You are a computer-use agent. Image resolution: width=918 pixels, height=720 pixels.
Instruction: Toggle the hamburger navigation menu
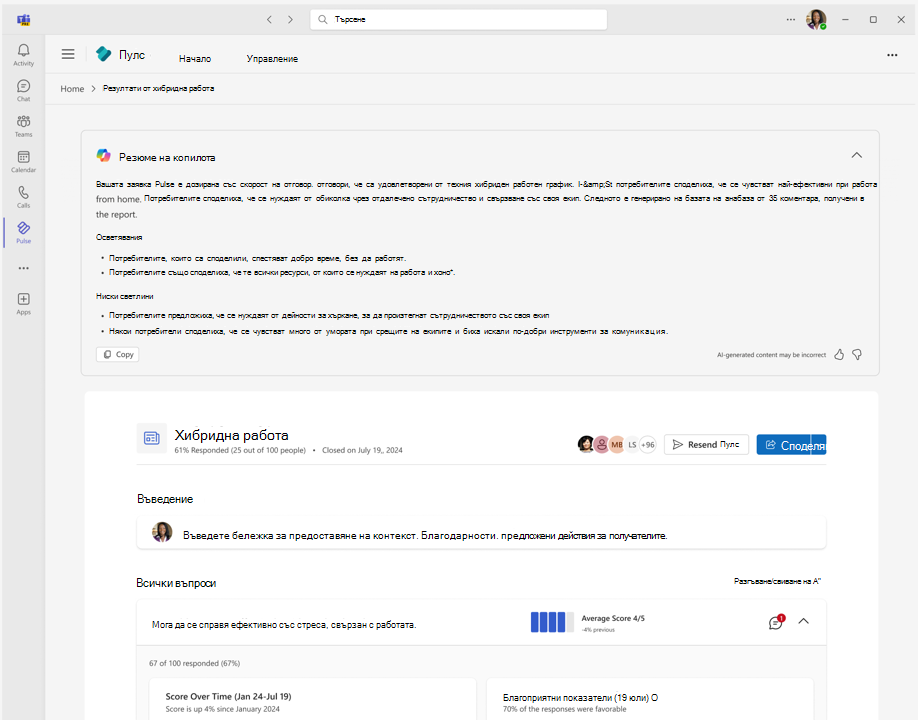point(68,55)
